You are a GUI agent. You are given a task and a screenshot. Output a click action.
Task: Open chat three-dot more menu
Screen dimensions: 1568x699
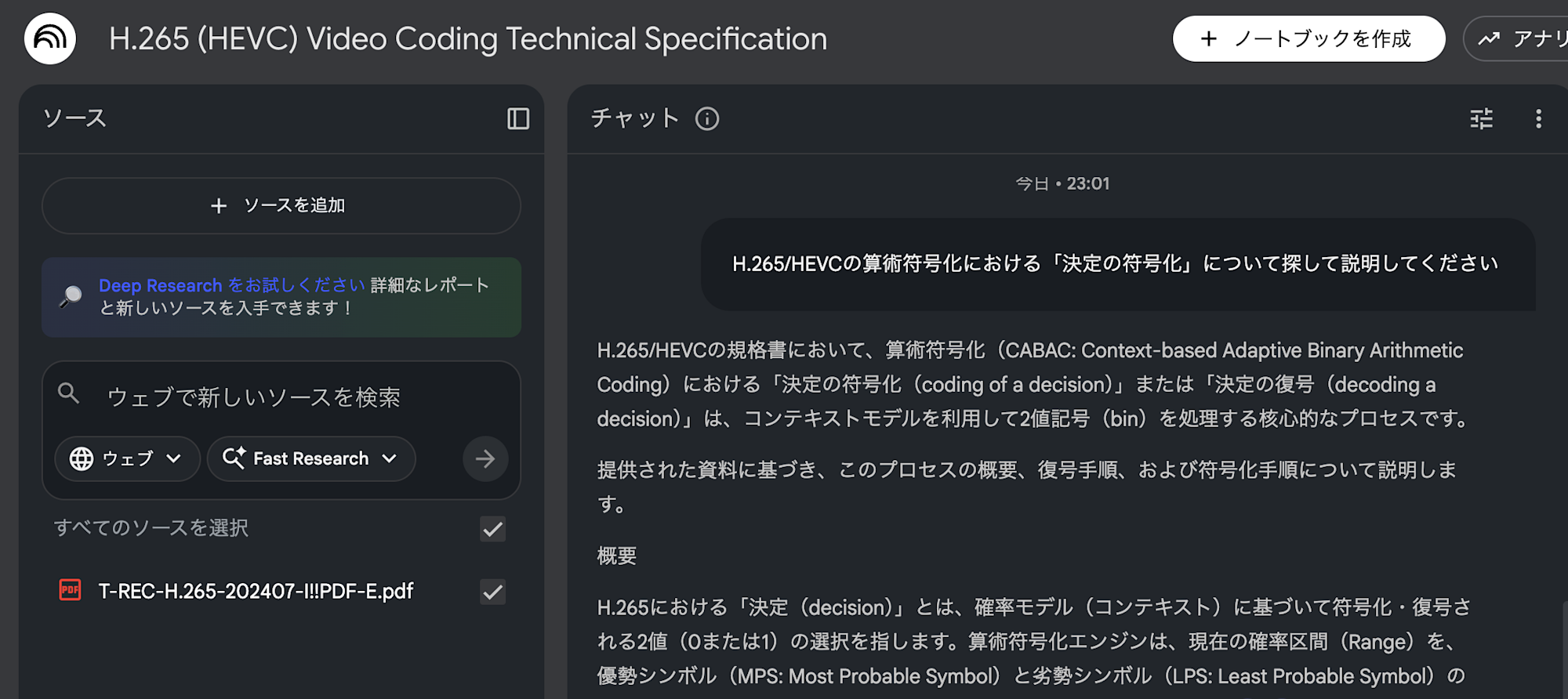pyautogui.click(x=1538, y=119)
